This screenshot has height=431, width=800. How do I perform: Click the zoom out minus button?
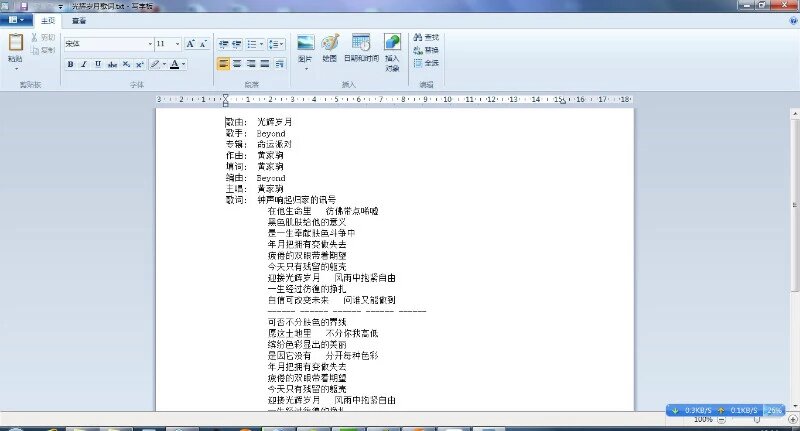click(721, 420)
